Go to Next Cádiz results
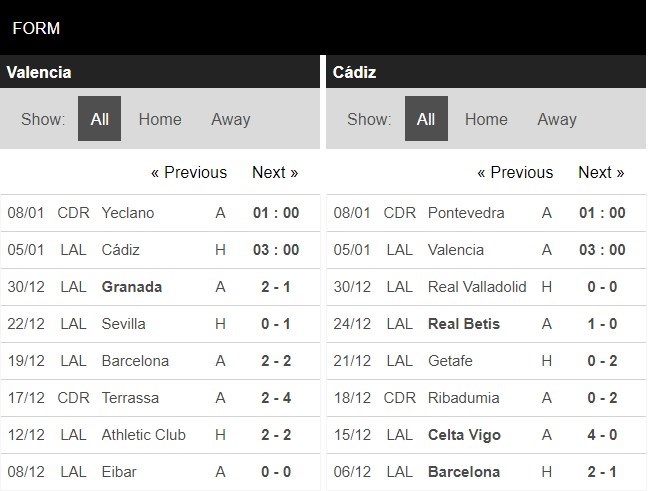The width and height of the screenshot is (648, 491). point(601,172)
